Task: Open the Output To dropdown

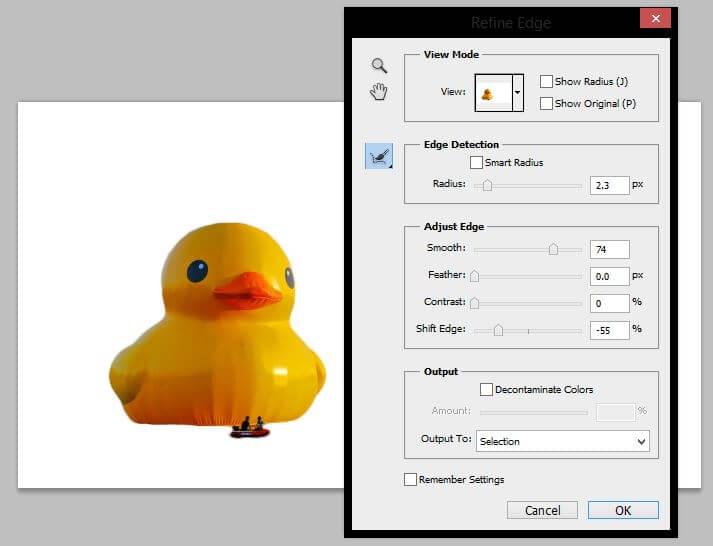Action: [x=562, y=441]
